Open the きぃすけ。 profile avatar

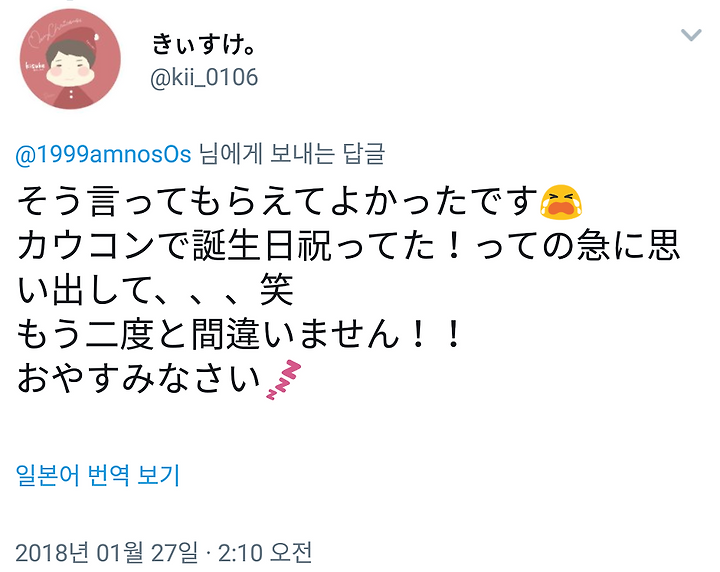pyautogui.click(x=70, y=59)
